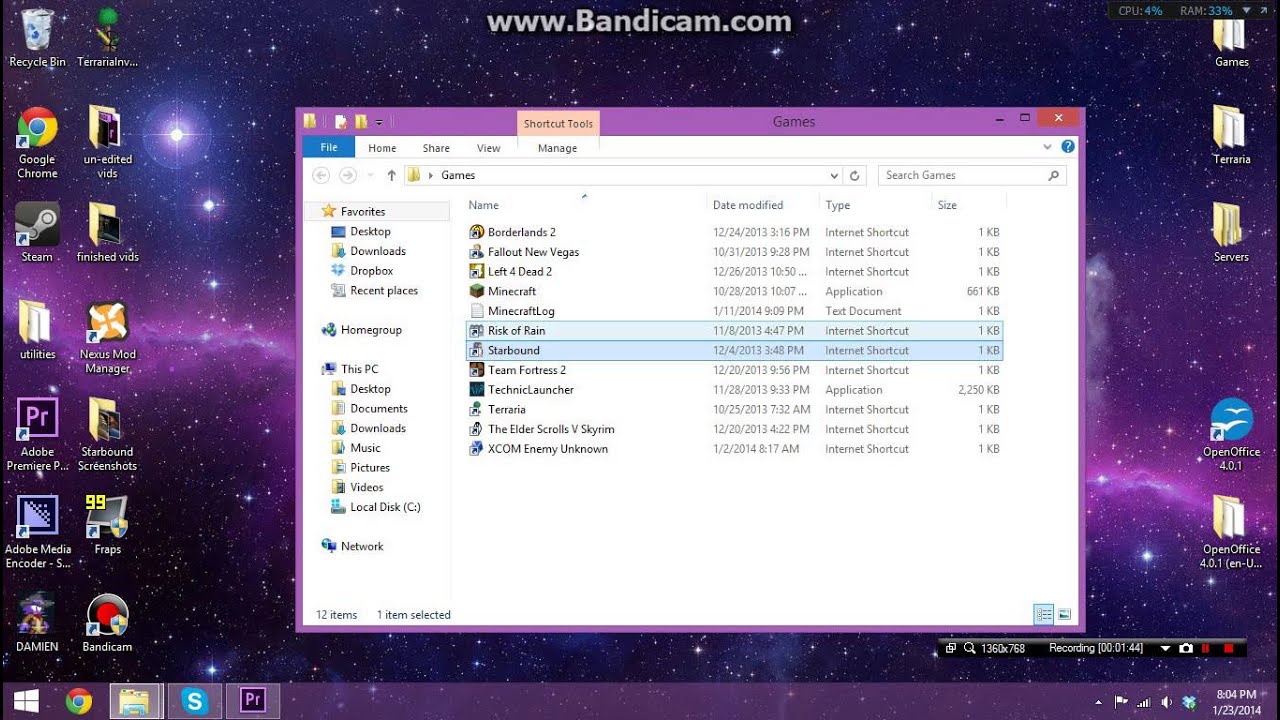Select TechnicLauncher application
Viewport: 1280px width, 720px height.
tap(734, 390)
